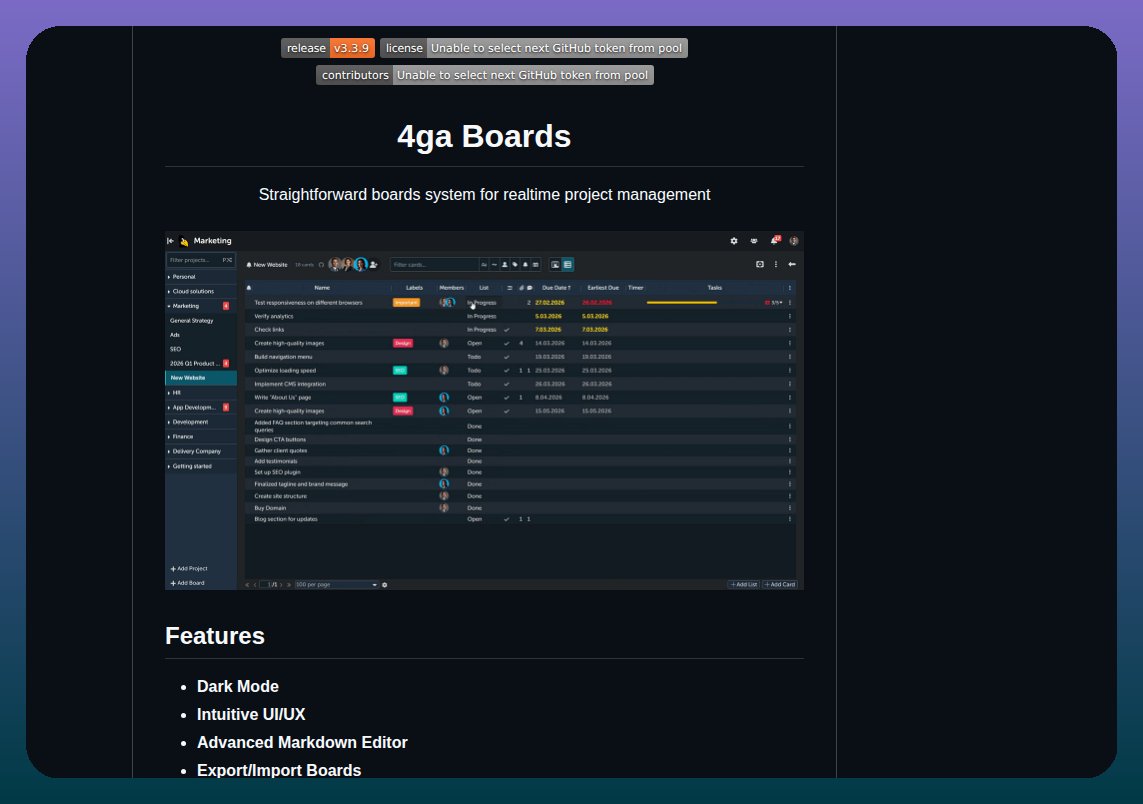
Task: Click the Advanced Markdown Editor feature text
Action: (x=302, y=743)
